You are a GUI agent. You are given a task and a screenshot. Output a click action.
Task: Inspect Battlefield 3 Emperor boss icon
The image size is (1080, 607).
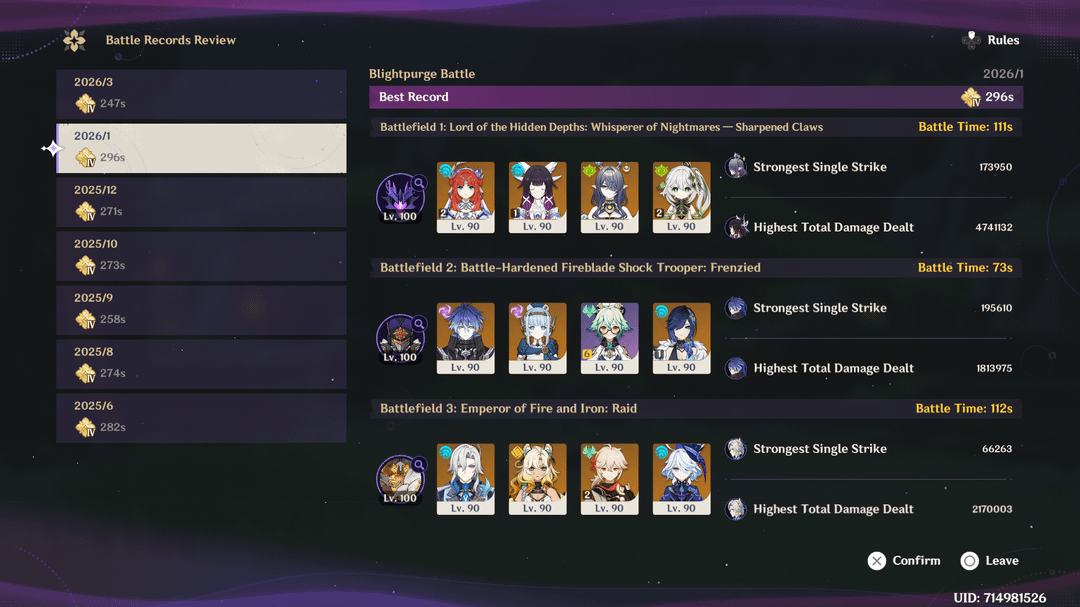(x=400, y=479)
